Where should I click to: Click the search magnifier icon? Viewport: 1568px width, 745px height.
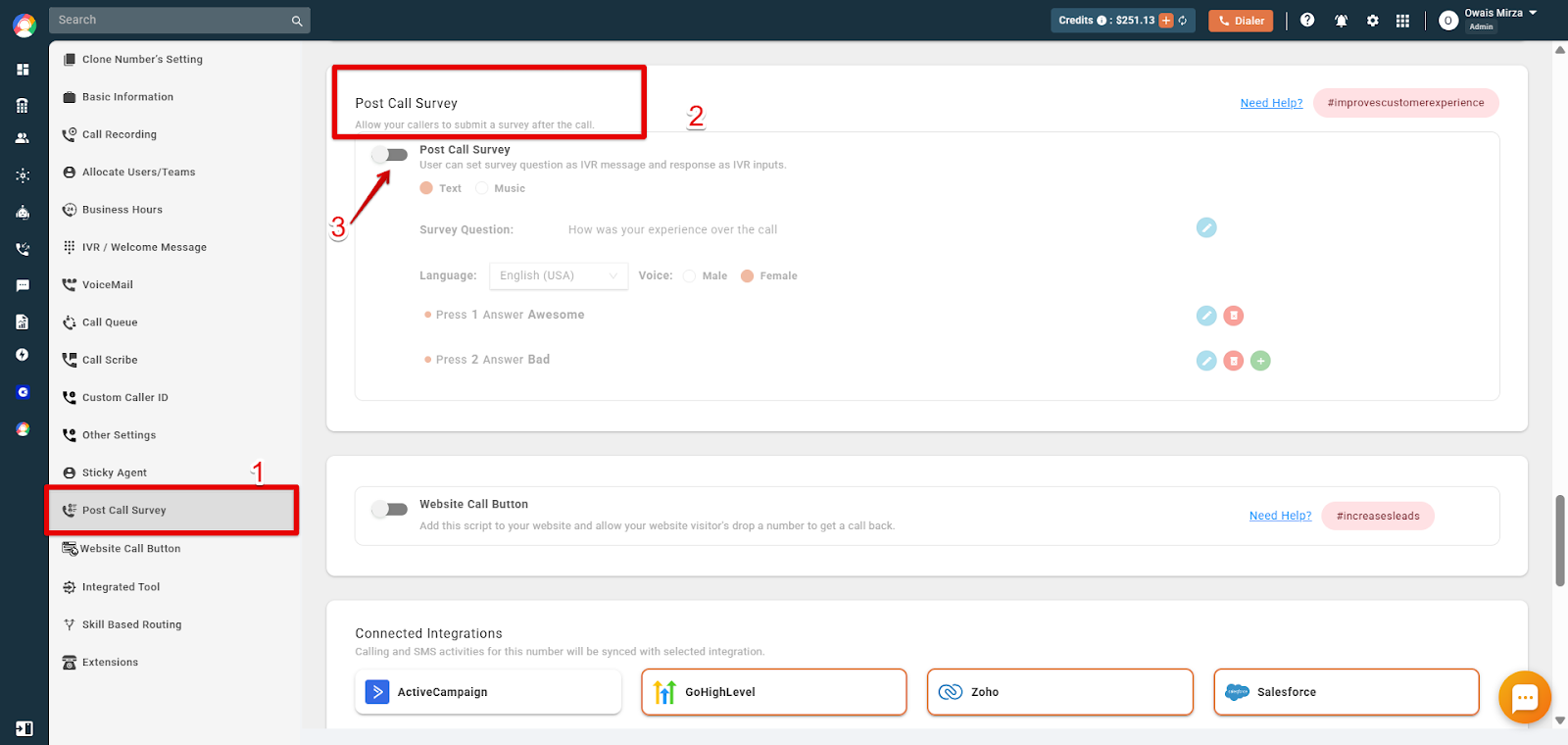click(297, 21)
